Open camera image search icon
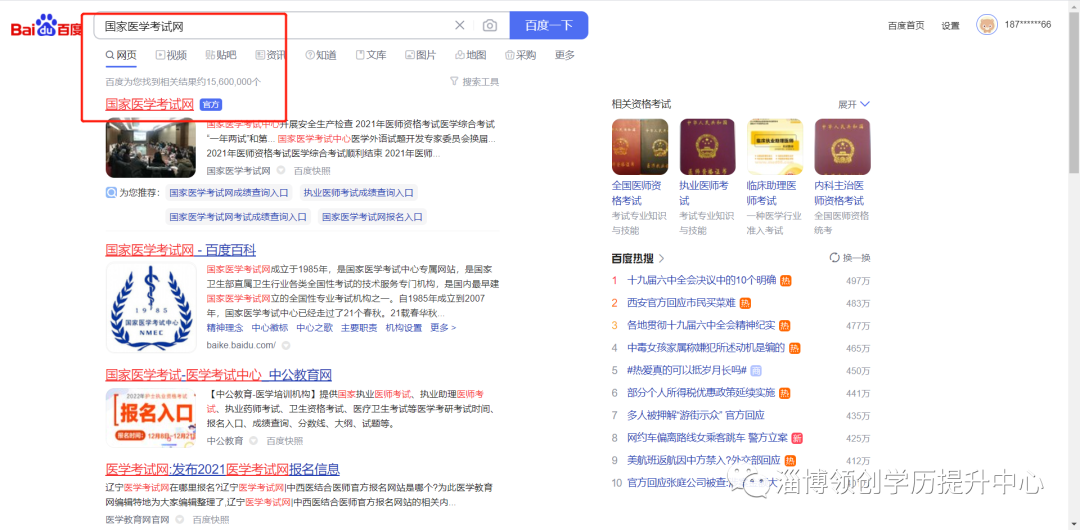 [490, 26]
